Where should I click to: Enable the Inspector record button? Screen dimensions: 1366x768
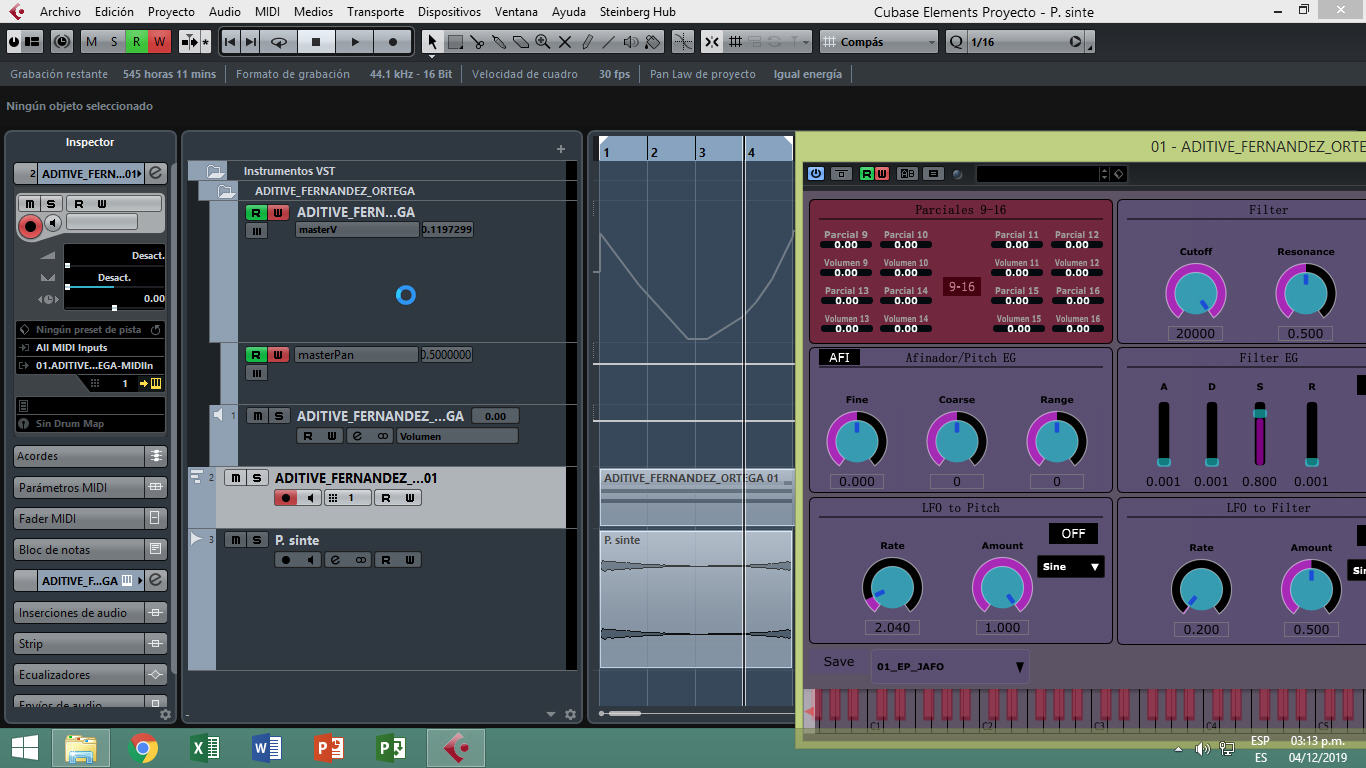tap(30, 226)
